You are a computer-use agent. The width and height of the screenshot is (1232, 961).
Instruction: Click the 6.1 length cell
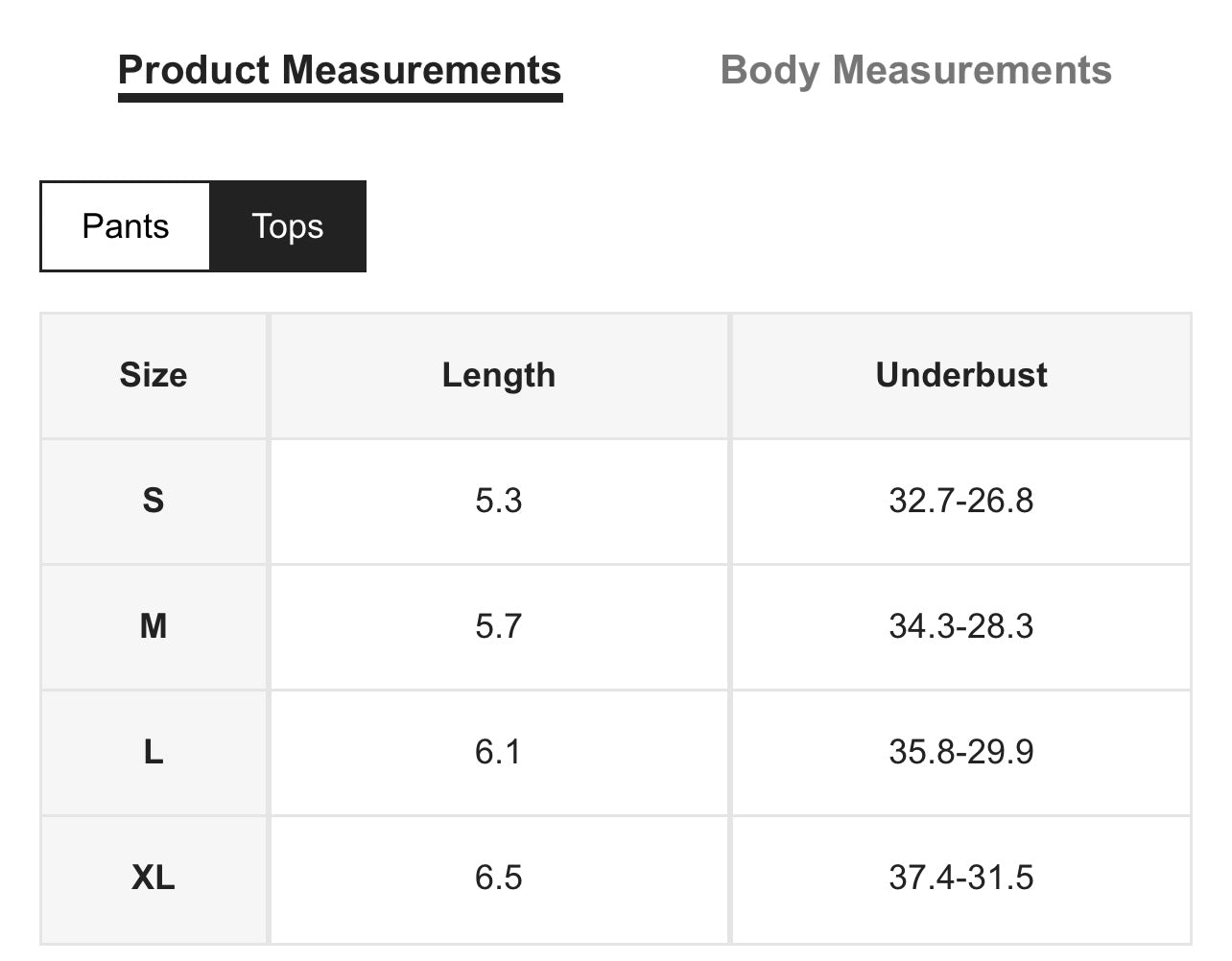(x=499, y=752)
